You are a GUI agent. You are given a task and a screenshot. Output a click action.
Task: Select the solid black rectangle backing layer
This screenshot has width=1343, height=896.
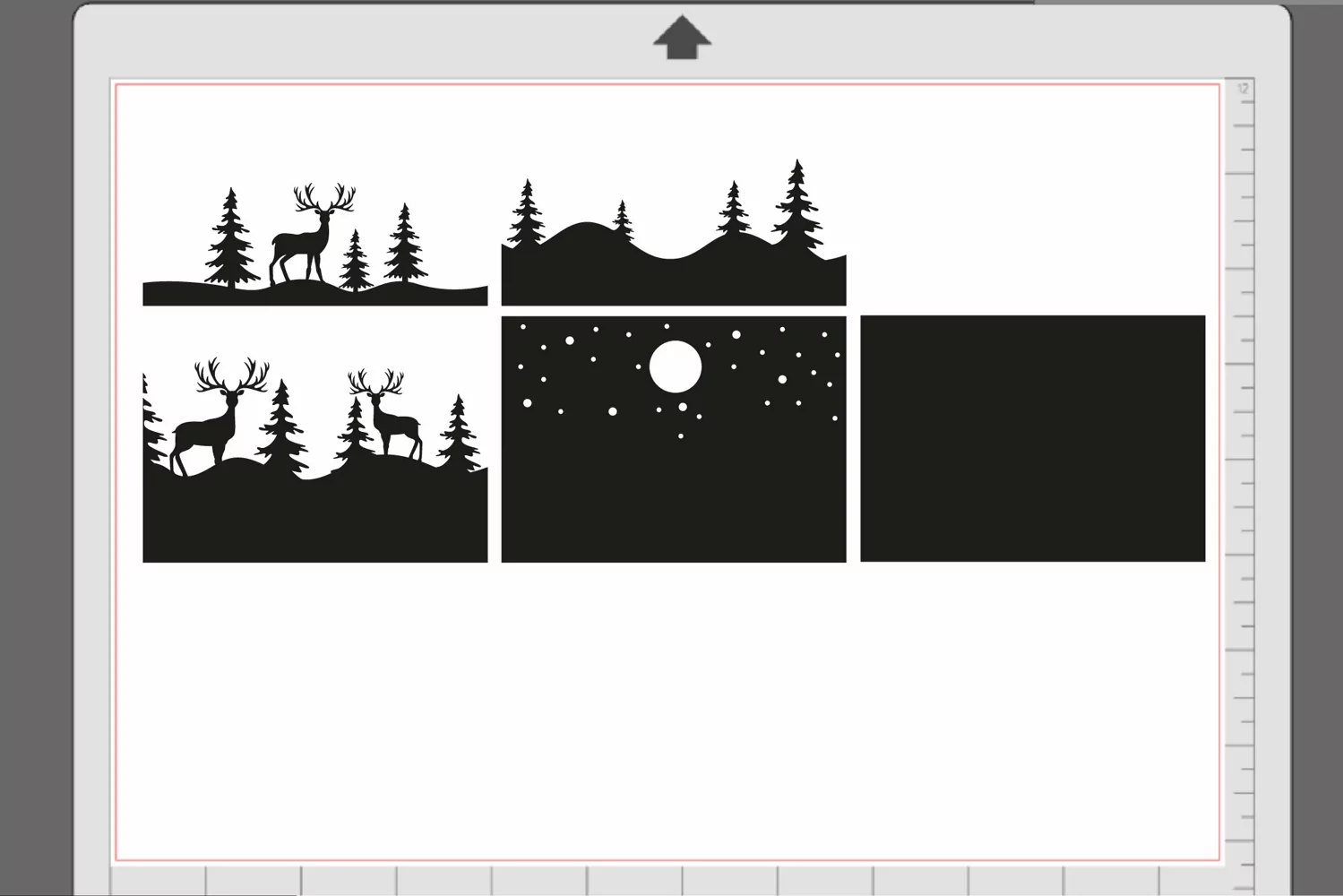1033,439
